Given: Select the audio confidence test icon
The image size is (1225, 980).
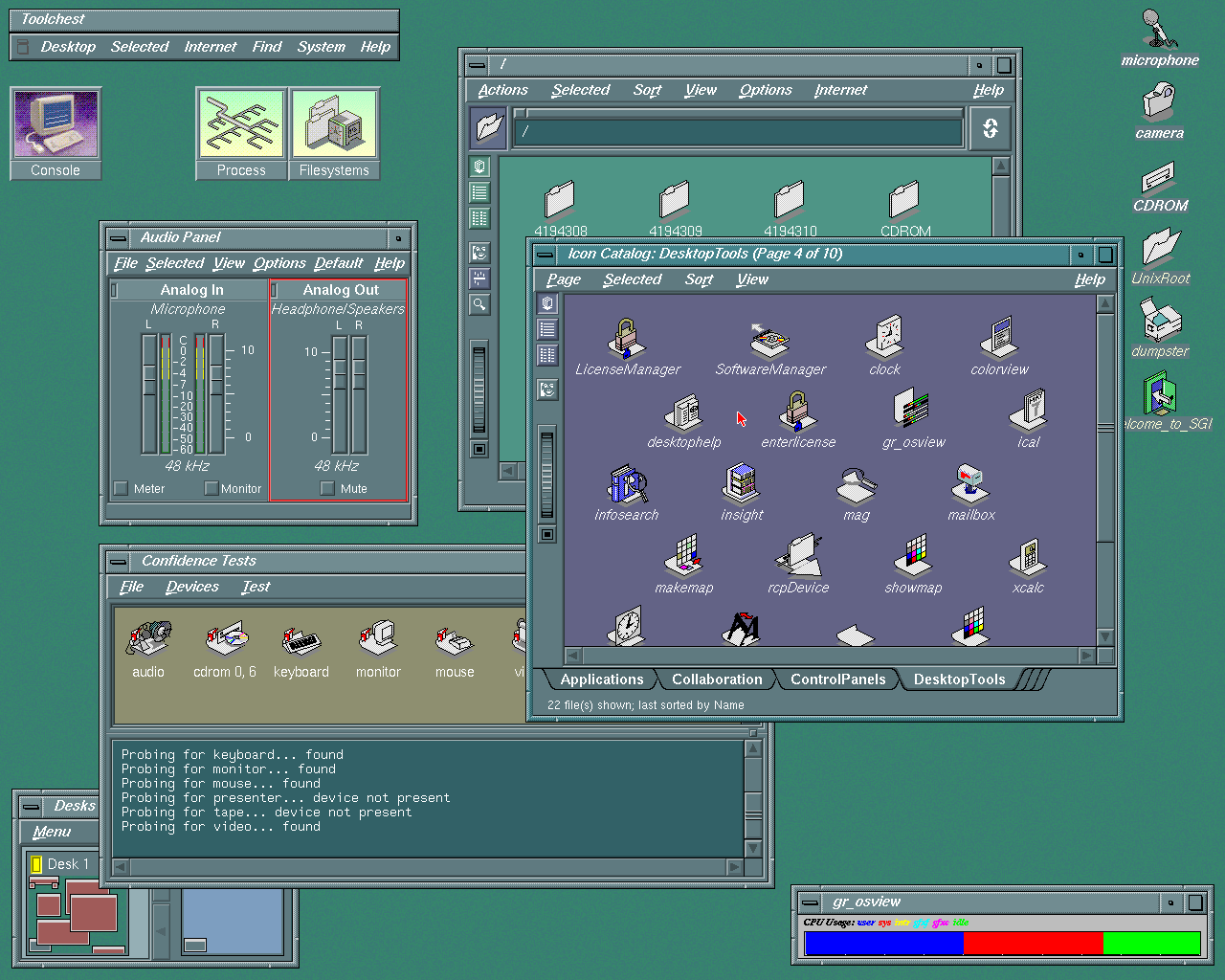Looking at the screenshot, I should pyautogui.click(x=148, y=639).
